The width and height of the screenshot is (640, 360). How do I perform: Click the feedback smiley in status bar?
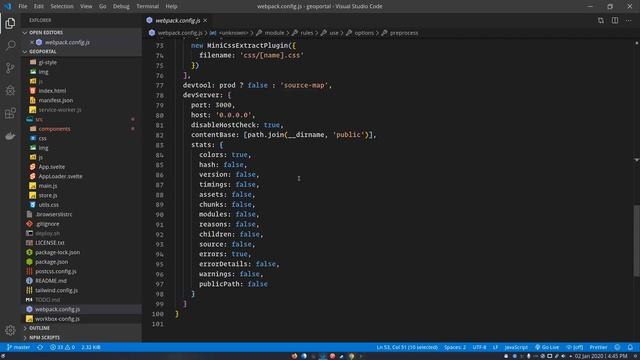point(618,347)
